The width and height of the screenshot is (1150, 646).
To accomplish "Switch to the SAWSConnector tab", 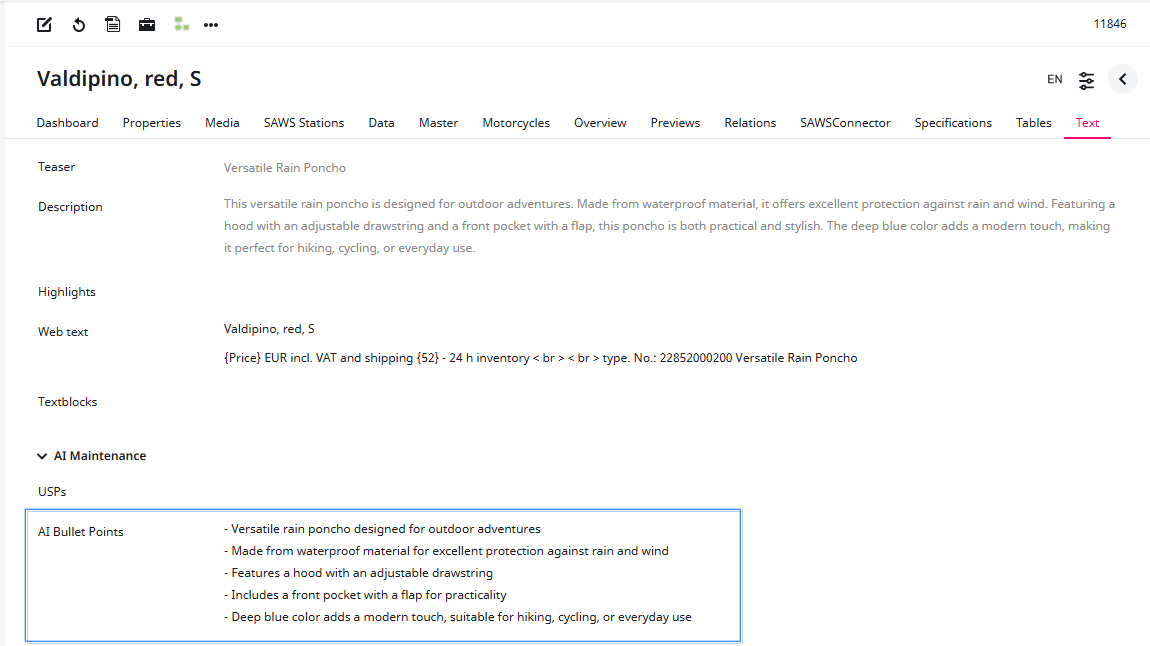I will [845, 123].
